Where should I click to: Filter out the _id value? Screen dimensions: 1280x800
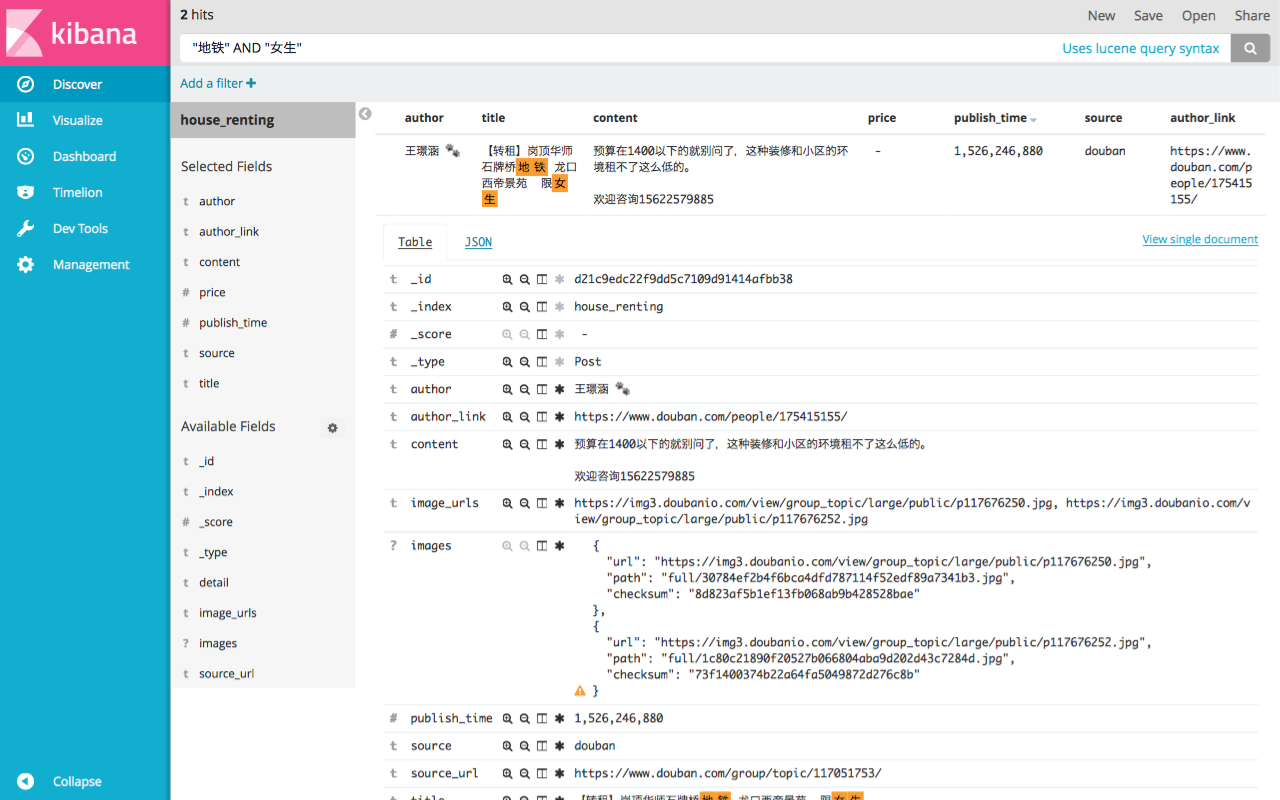(x=524, y=279)
